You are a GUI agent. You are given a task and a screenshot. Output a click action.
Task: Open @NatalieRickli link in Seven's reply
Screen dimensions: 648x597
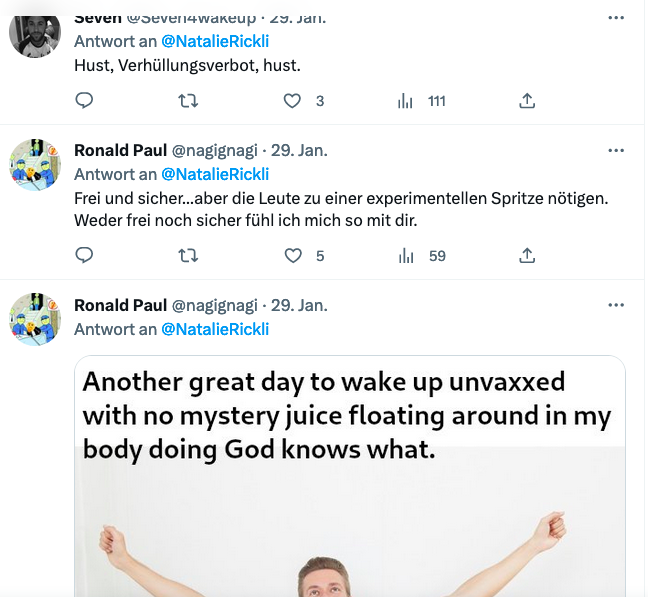click(215, 41)
